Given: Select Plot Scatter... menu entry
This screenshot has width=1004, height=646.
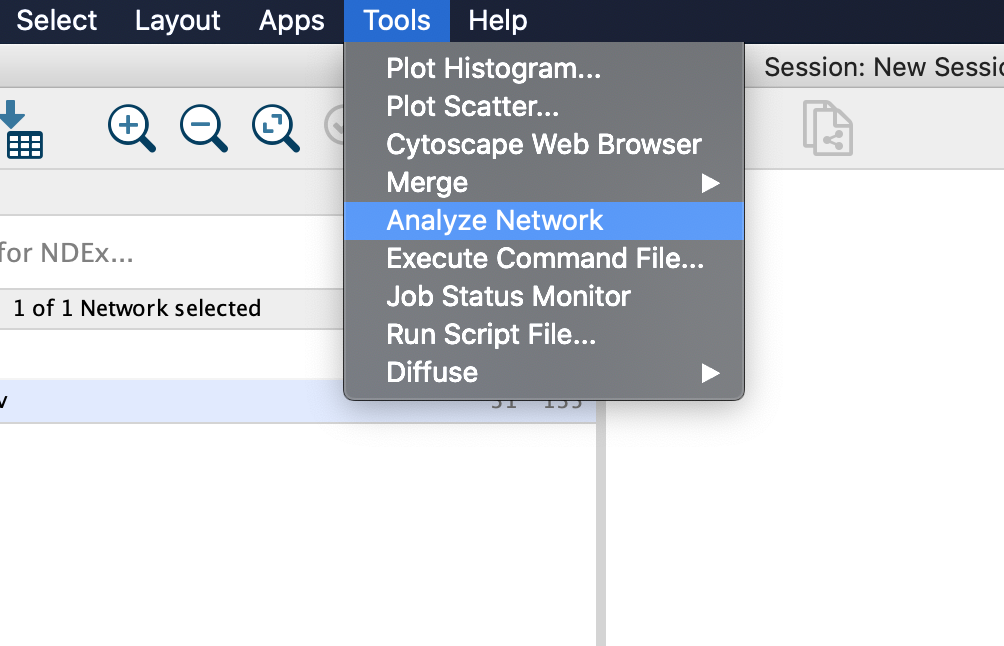Looking at the screenshot, I should click(472, 107).
